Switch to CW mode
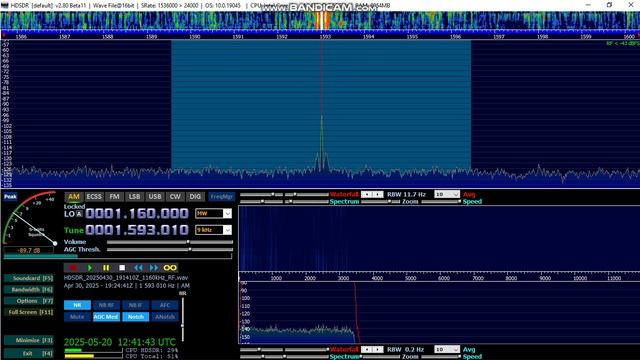The height and width of the screenshot is (360, 640). pyautogui.click(x=175, y=197)
